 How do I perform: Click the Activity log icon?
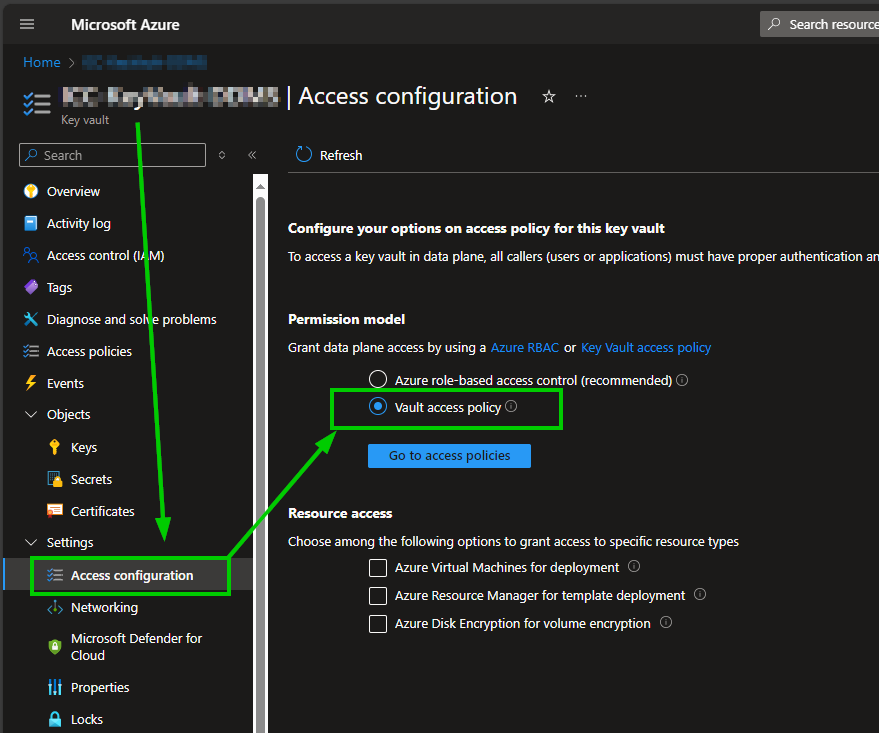click(x=31, y=223)
